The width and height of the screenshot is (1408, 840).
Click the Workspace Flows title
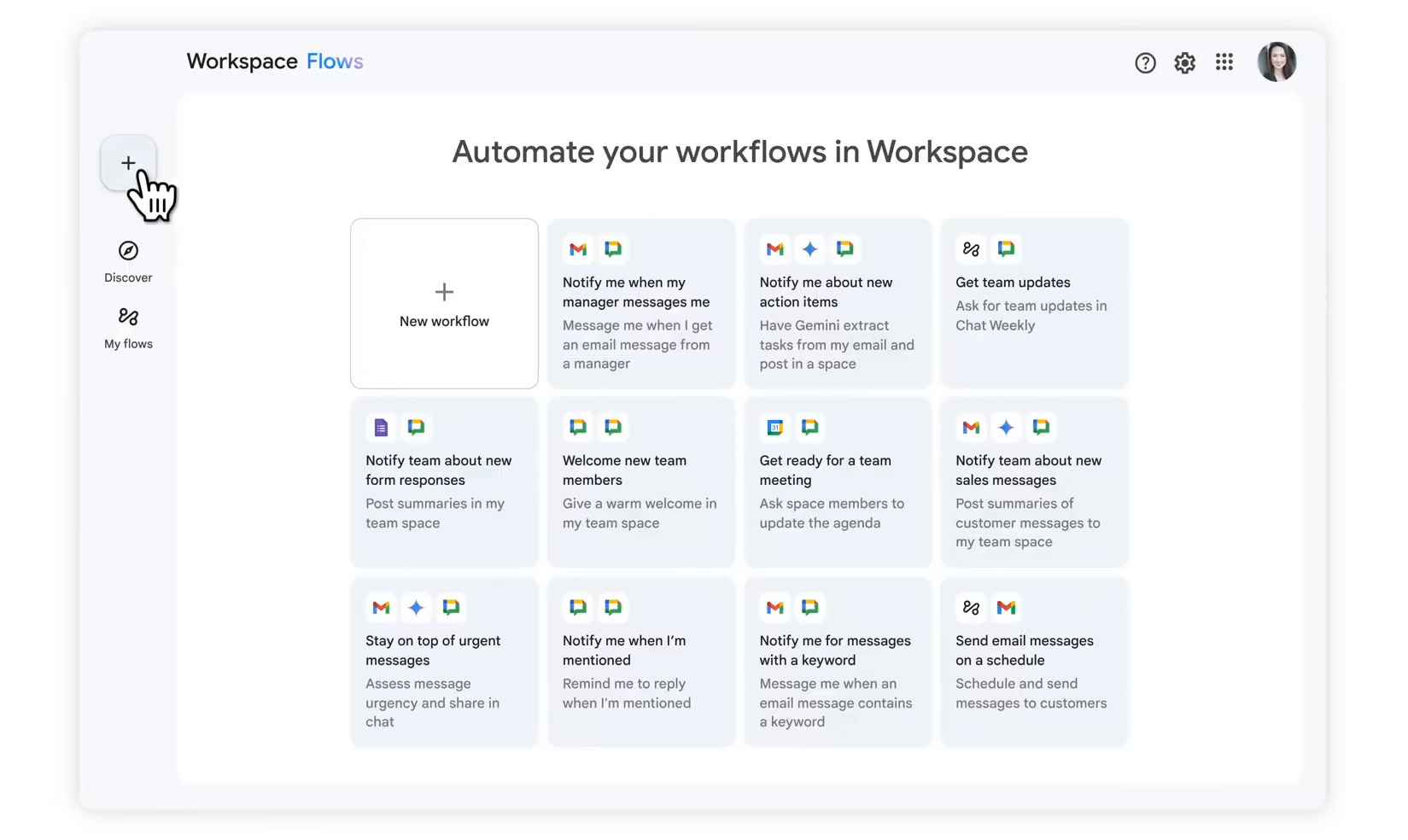point(275,61)
